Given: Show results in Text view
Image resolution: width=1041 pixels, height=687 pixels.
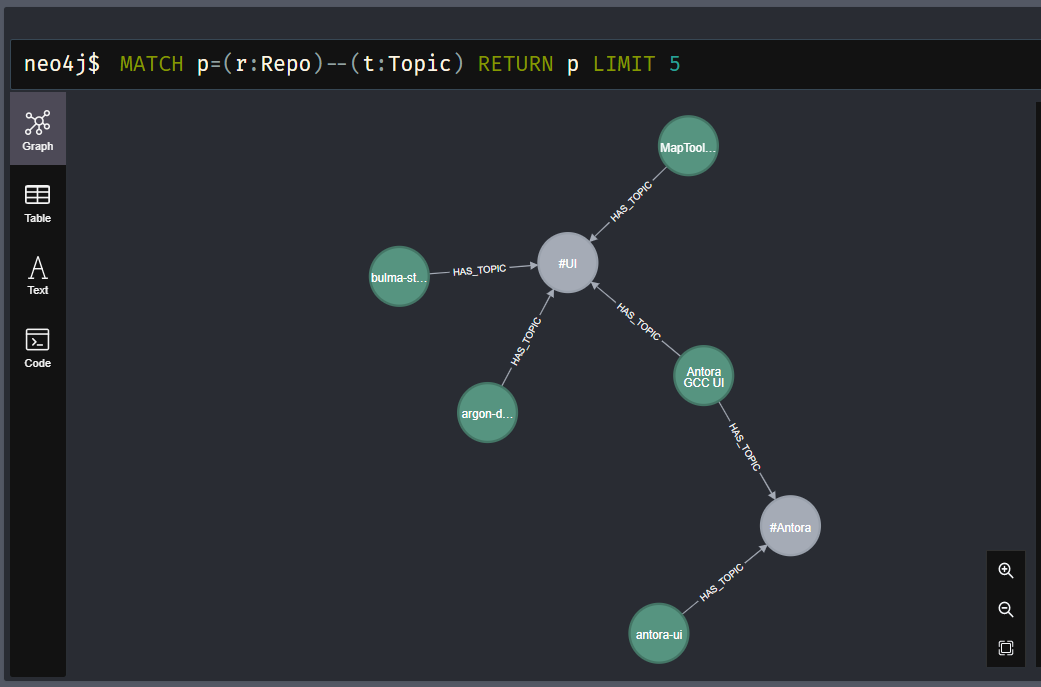Looking at the screenshot, I should point(38,275).
